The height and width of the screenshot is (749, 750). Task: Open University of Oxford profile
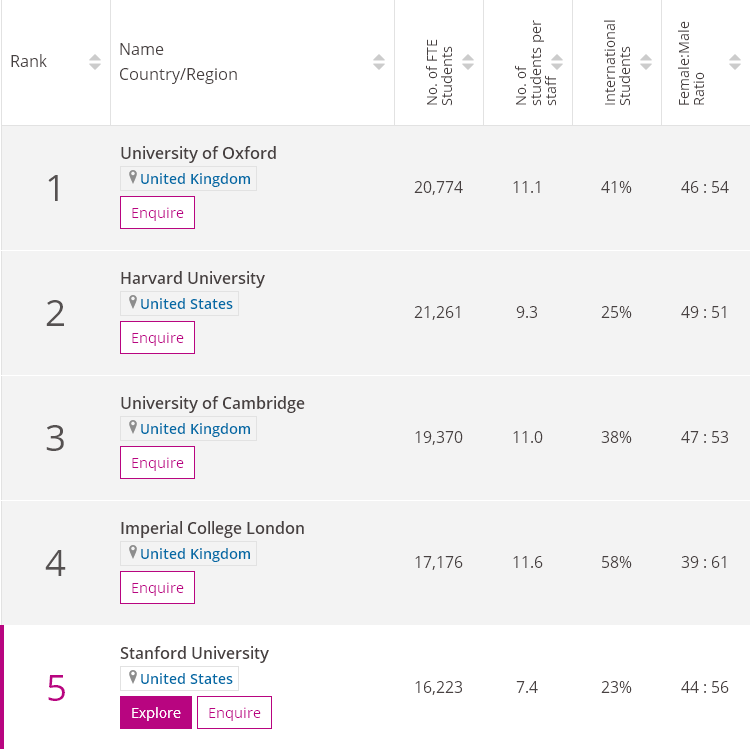point(198,153)
